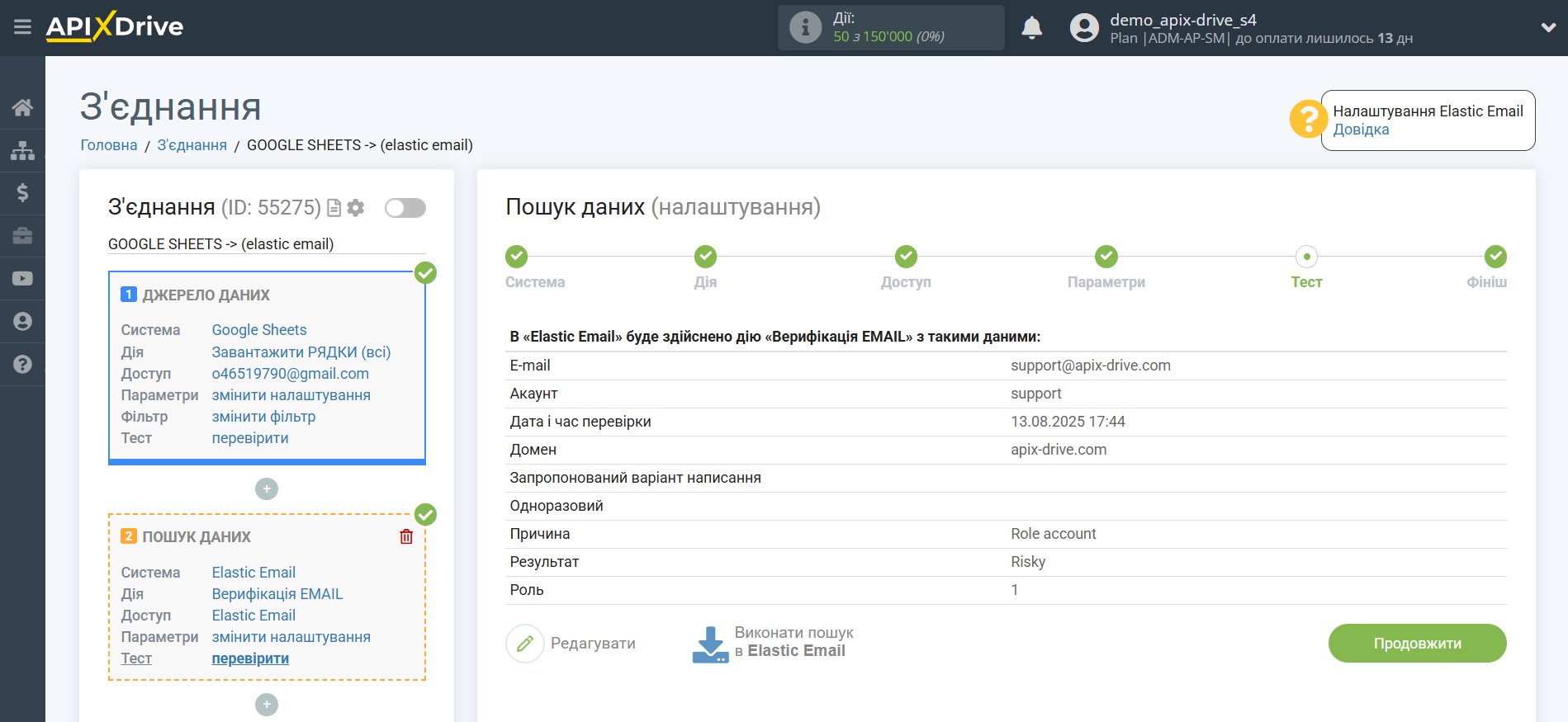Click the info icon next to Дії
1568x722 pixels.
coord(805,27)
